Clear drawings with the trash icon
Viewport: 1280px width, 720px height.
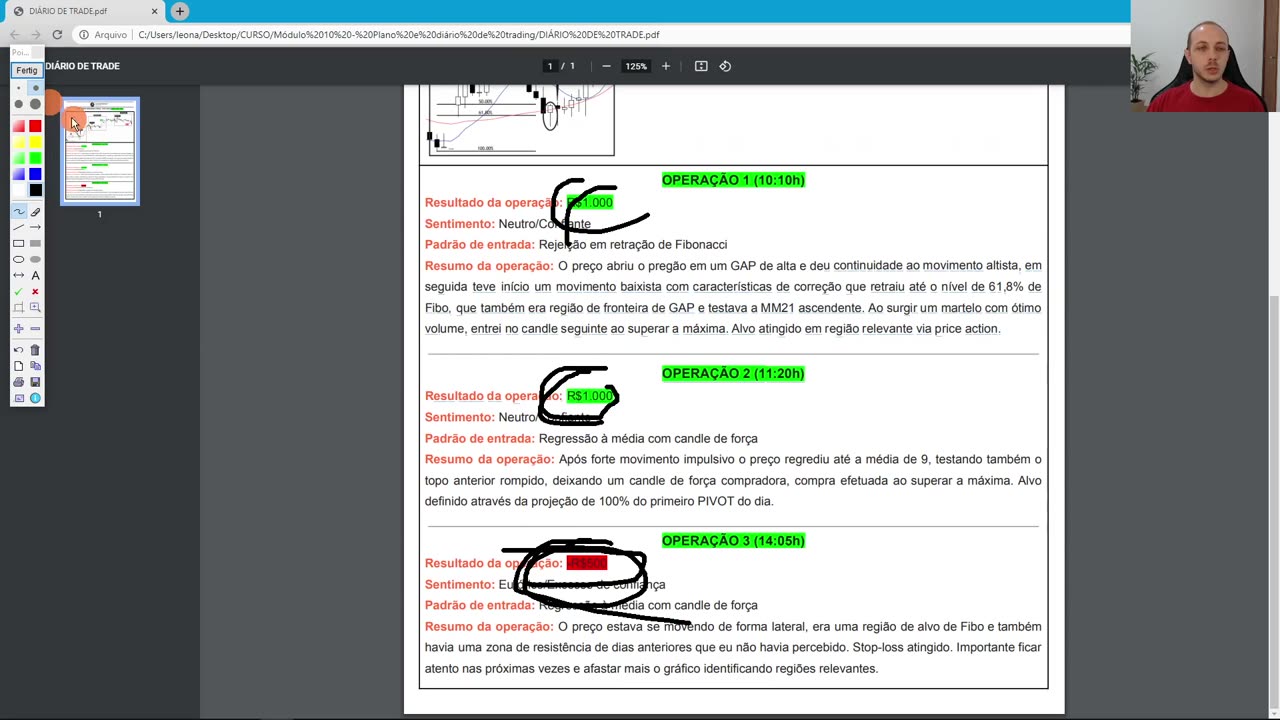click(35, 350)
